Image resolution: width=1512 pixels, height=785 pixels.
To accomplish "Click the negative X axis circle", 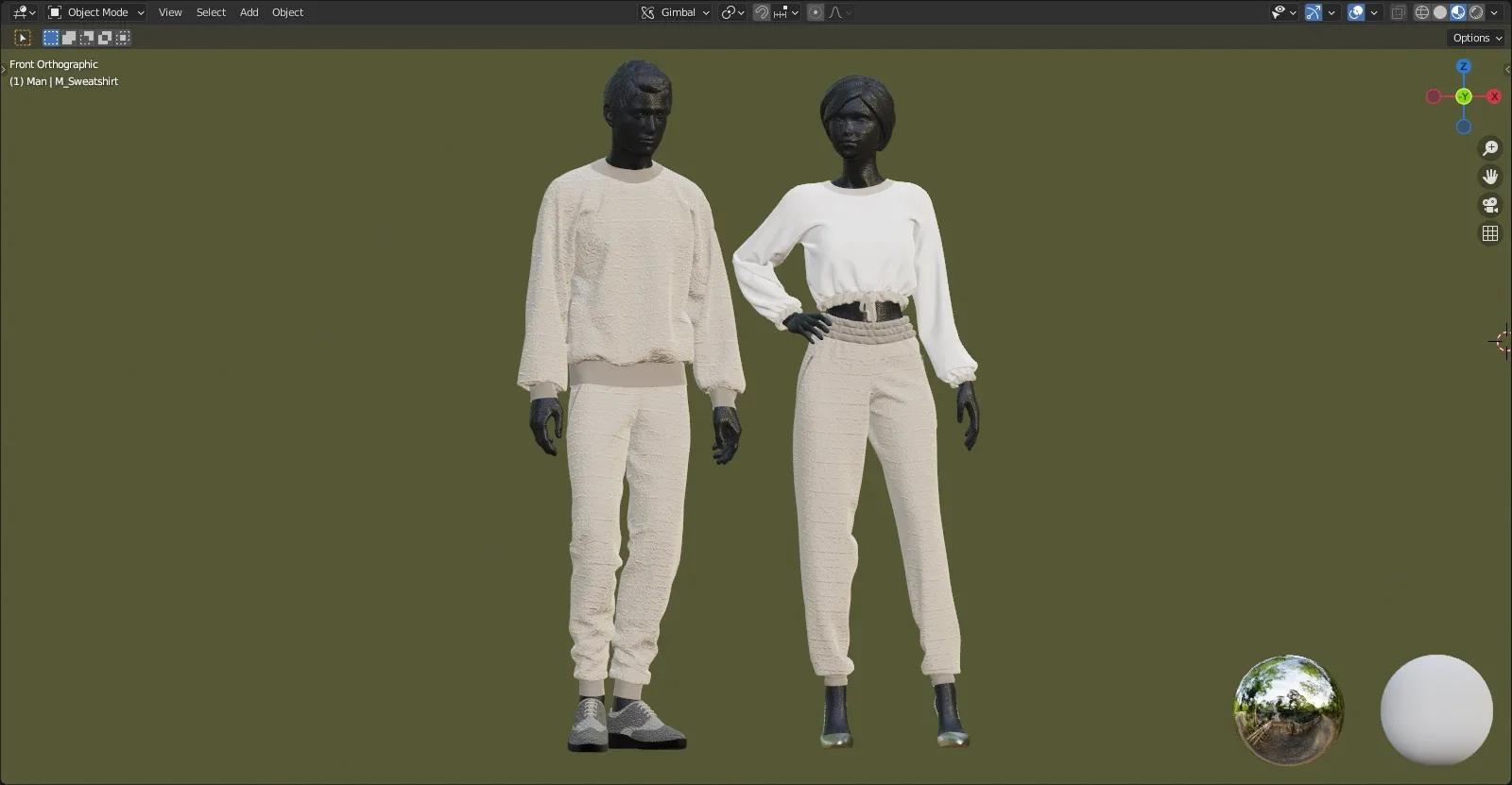I will point(1434,96).
